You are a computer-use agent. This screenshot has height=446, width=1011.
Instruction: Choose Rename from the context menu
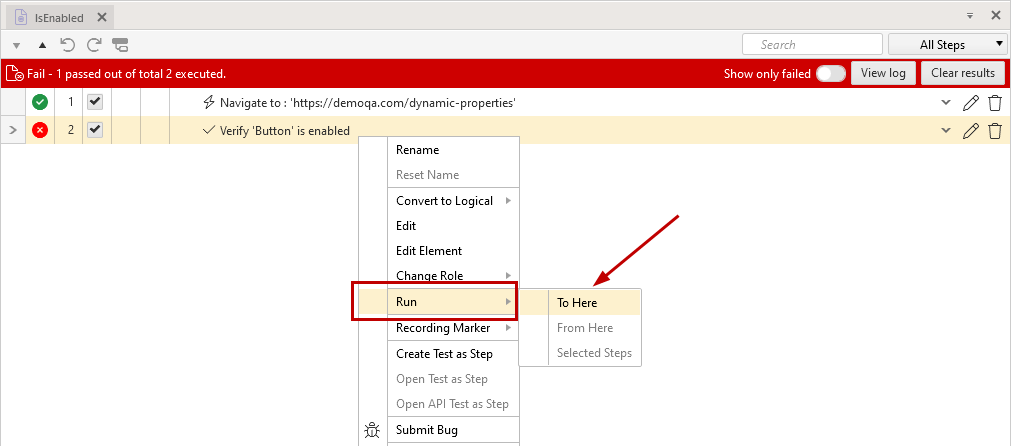(x=453, y=150)
